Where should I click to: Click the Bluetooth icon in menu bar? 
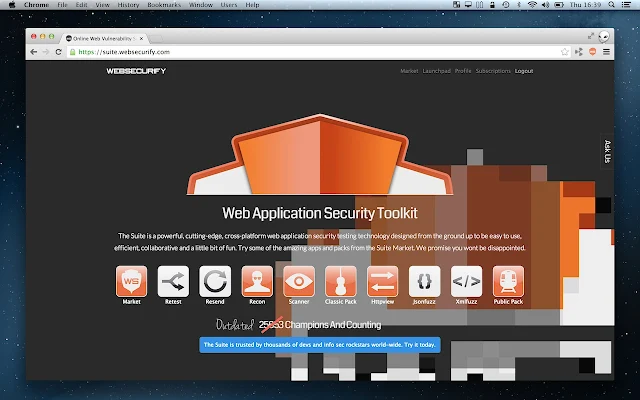519,5
